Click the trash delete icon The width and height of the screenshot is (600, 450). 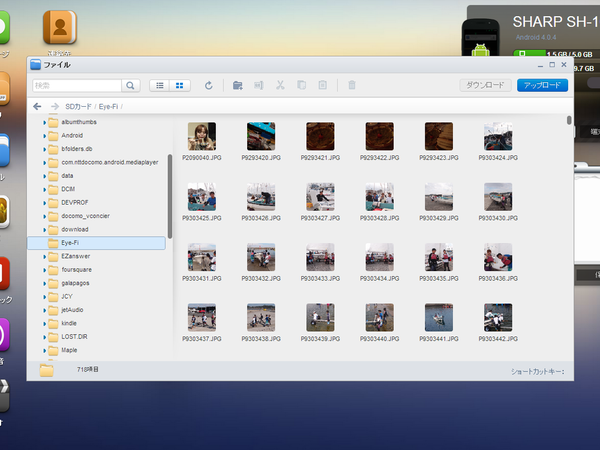coord(352,85)
